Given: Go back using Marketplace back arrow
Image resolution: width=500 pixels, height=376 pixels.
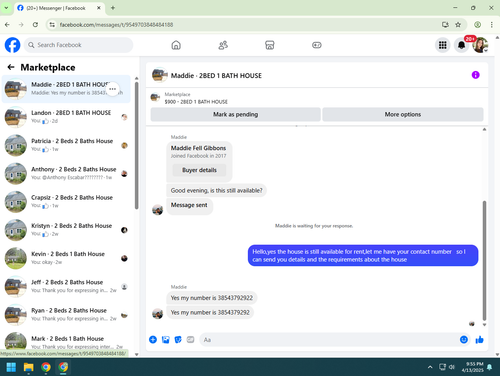Looking at the screenshot, I should tap(11, 67).
